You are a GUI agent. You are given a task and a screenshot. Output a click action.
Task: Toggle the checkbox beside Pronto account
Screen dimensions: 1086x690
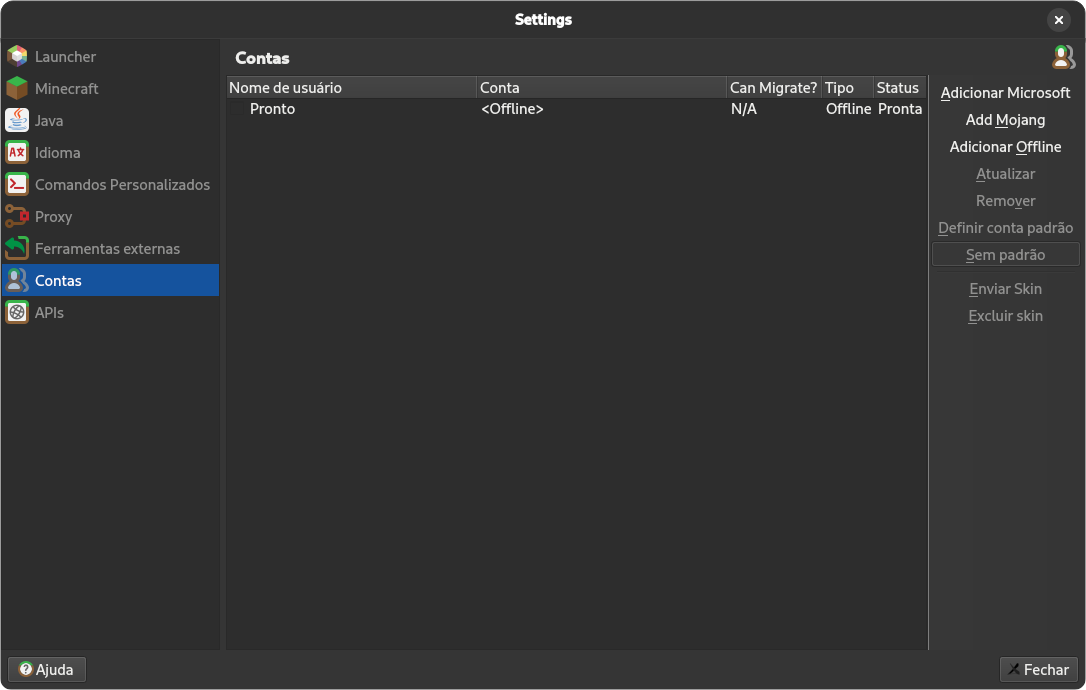(238, 109)
